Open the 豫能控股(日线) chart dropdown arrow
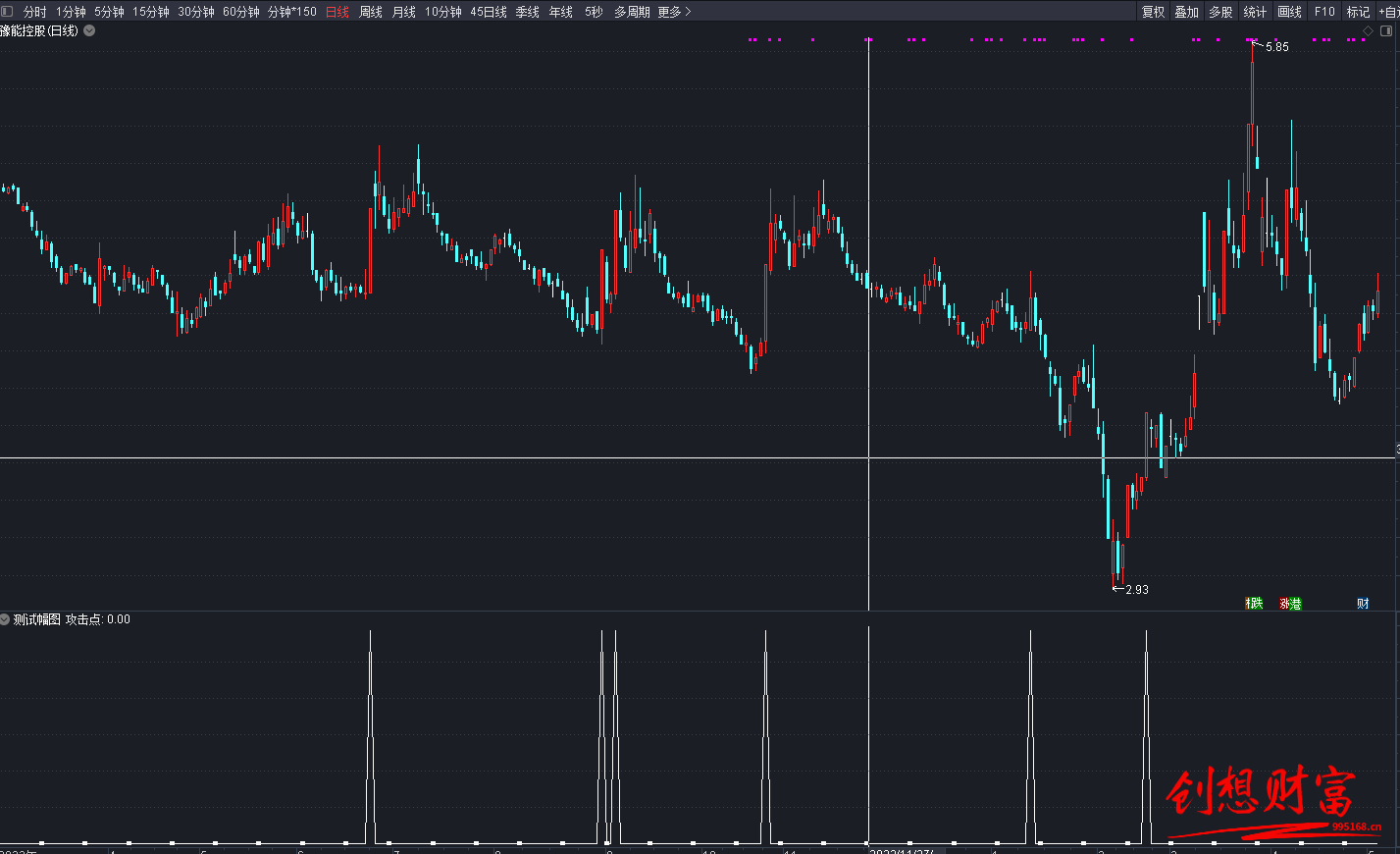This screenshot has height=854, width=1400. tap(89, 30)
